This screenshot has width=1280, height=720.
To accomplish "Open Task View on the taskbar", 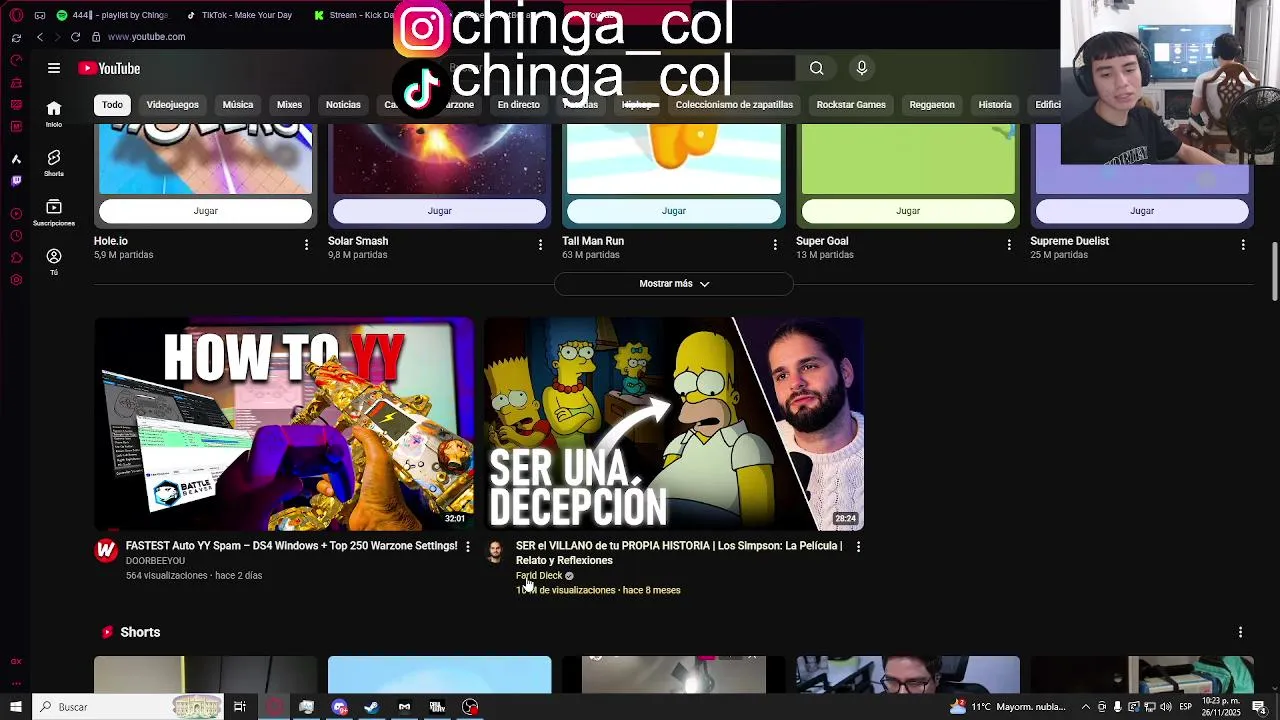I will [x=240, y=707].
